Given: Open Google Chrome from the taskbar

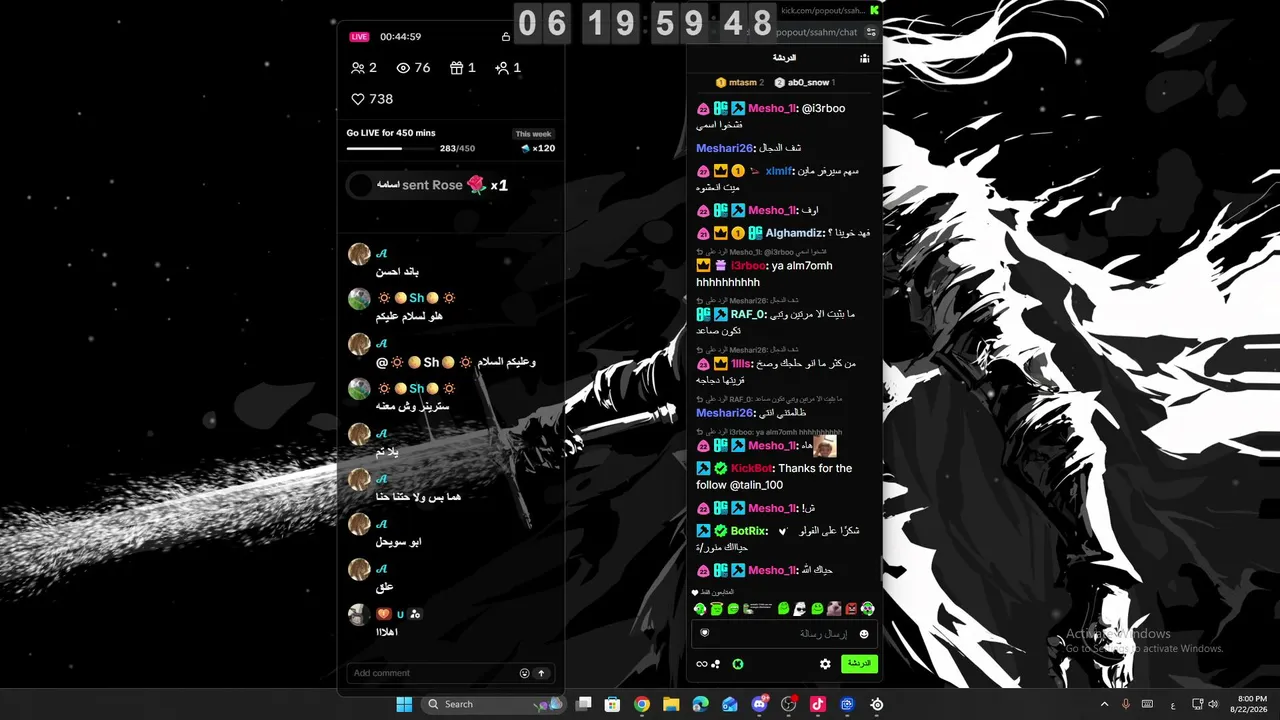Looking at the screenshot, I should pos(642,704).
